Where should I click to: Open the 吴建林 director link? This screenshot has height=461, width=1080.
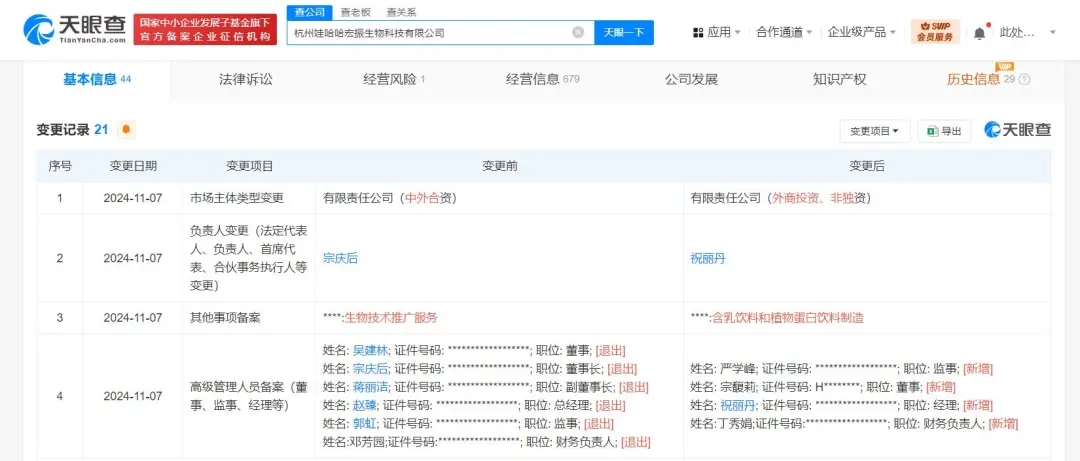pos(371,350)
